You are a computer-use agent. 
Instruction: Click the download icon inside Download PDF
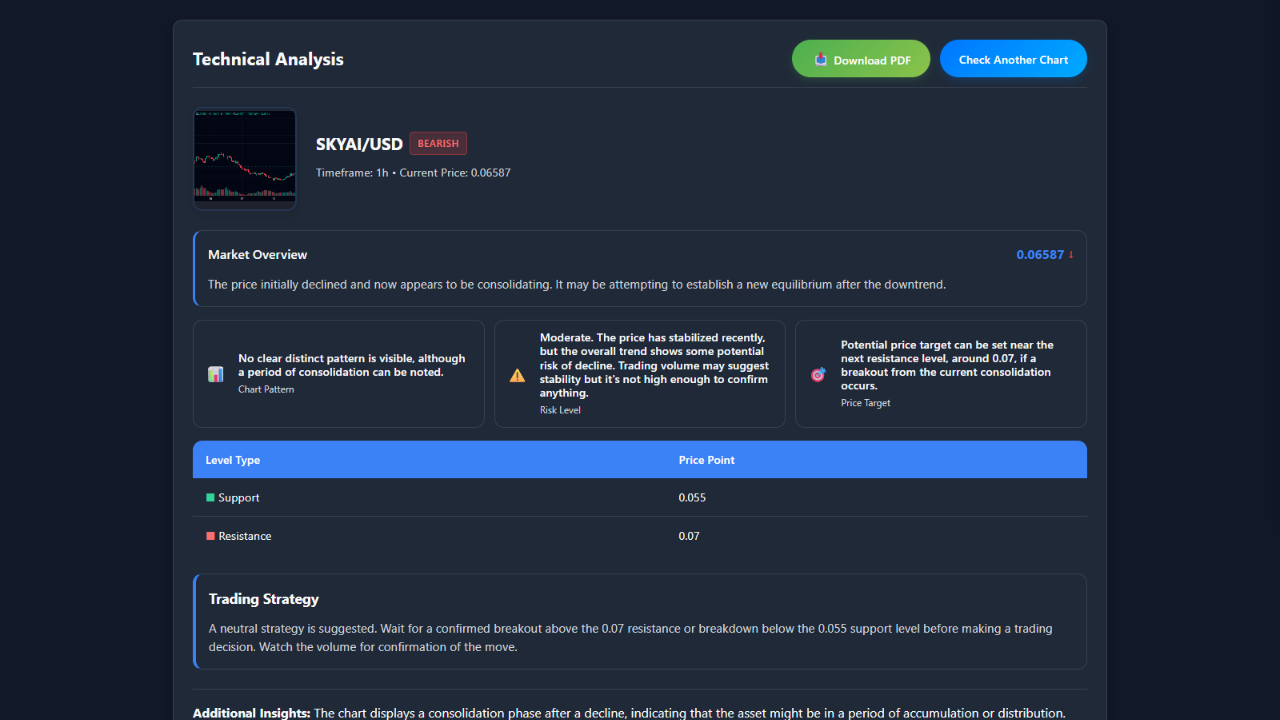tap(822, 58)
